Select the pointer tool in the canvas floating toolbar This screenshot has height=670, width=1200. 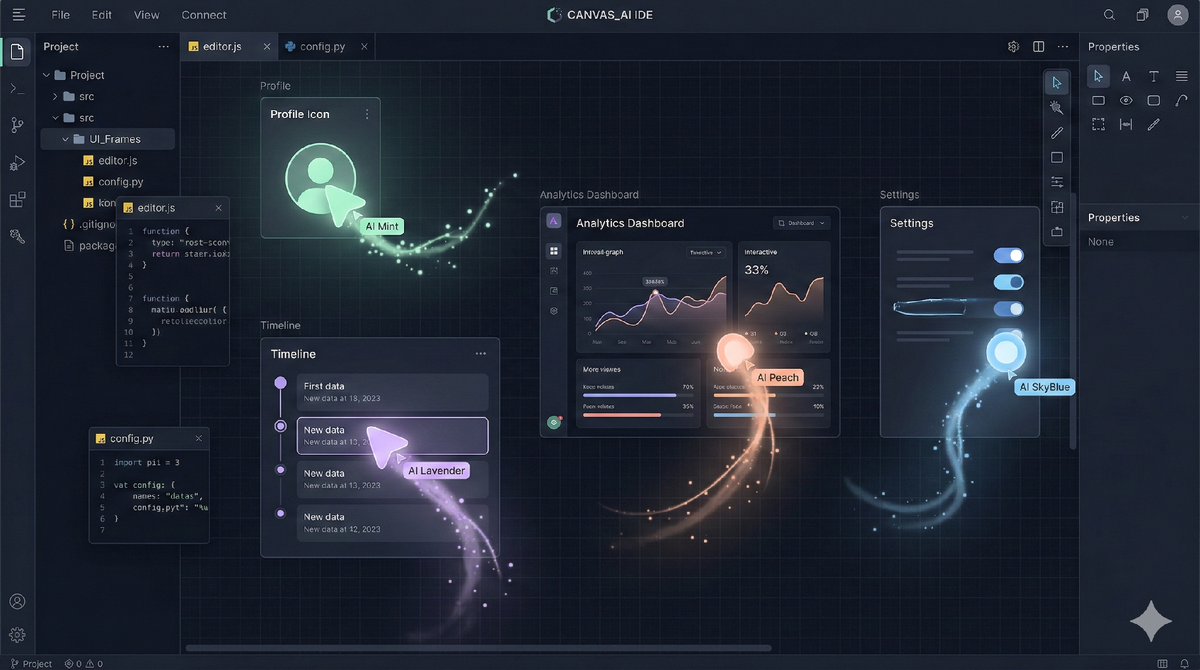point(1057,82)
